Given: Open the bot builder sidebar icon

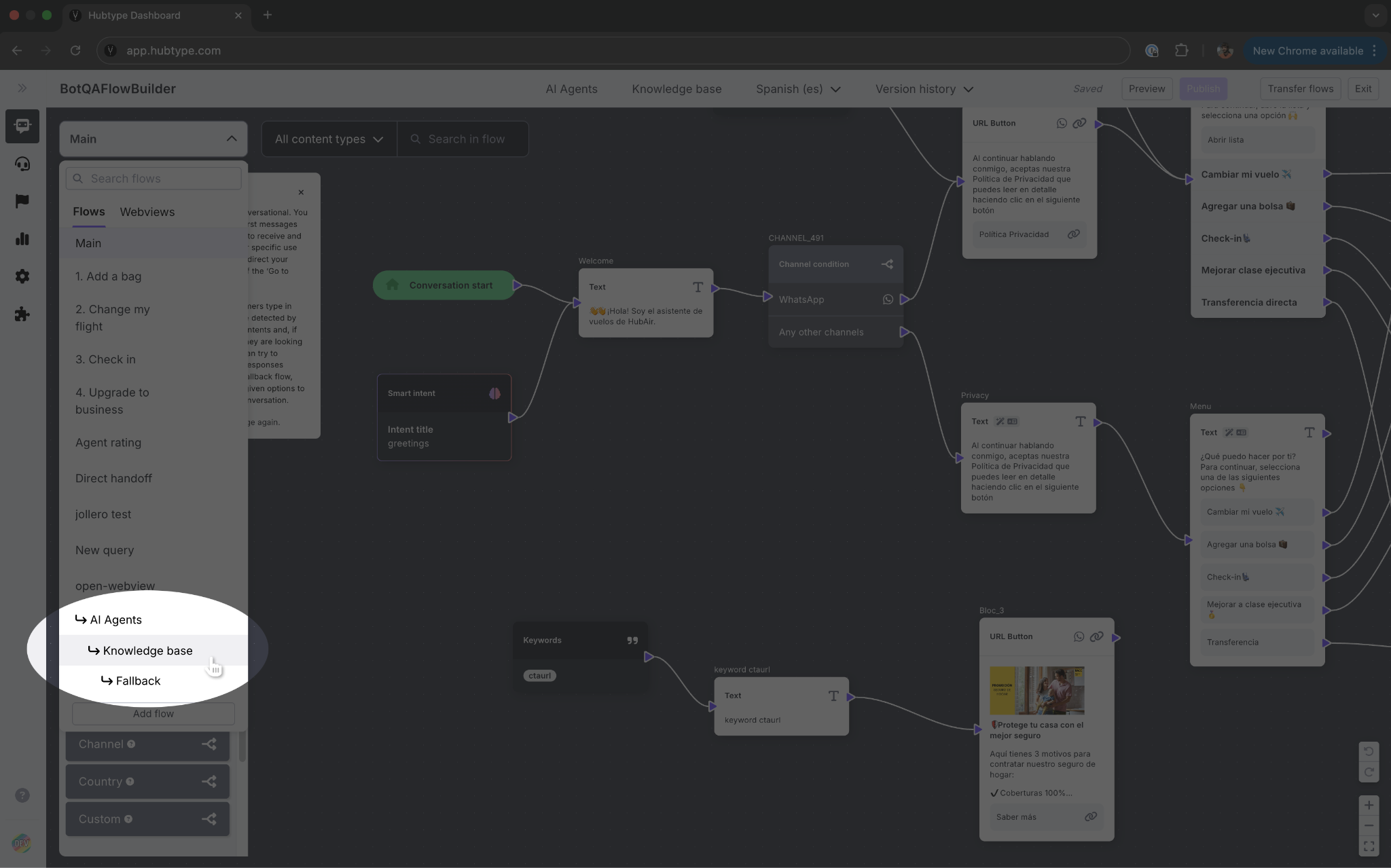Looking at the screenshot, I should [22, 126].
